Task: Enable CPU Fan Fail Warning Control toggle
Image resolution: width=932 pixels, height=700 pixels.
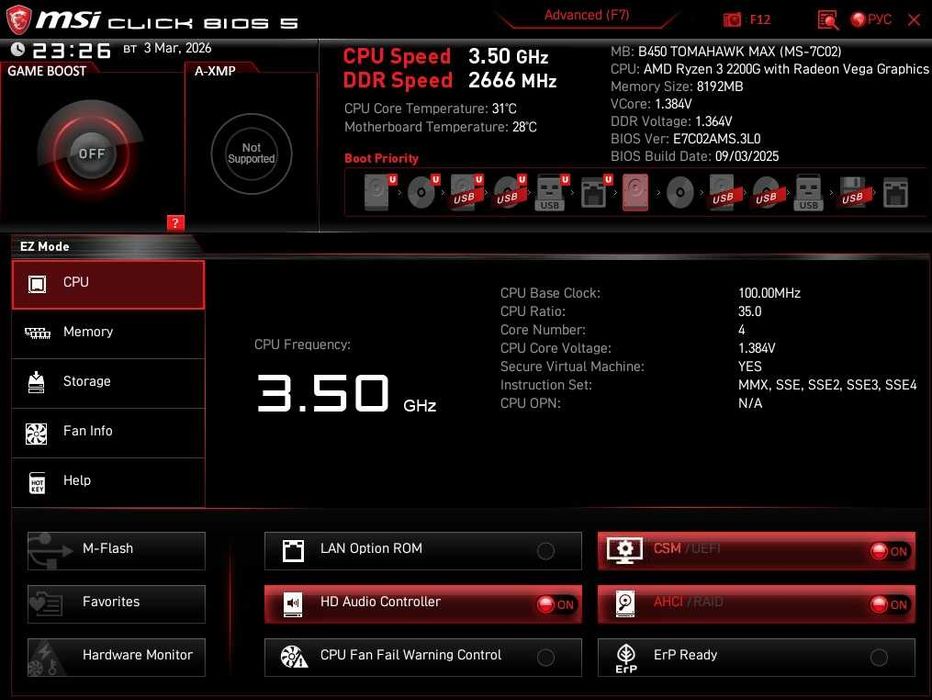Action: pyautogui.click(x=546, y=657)
